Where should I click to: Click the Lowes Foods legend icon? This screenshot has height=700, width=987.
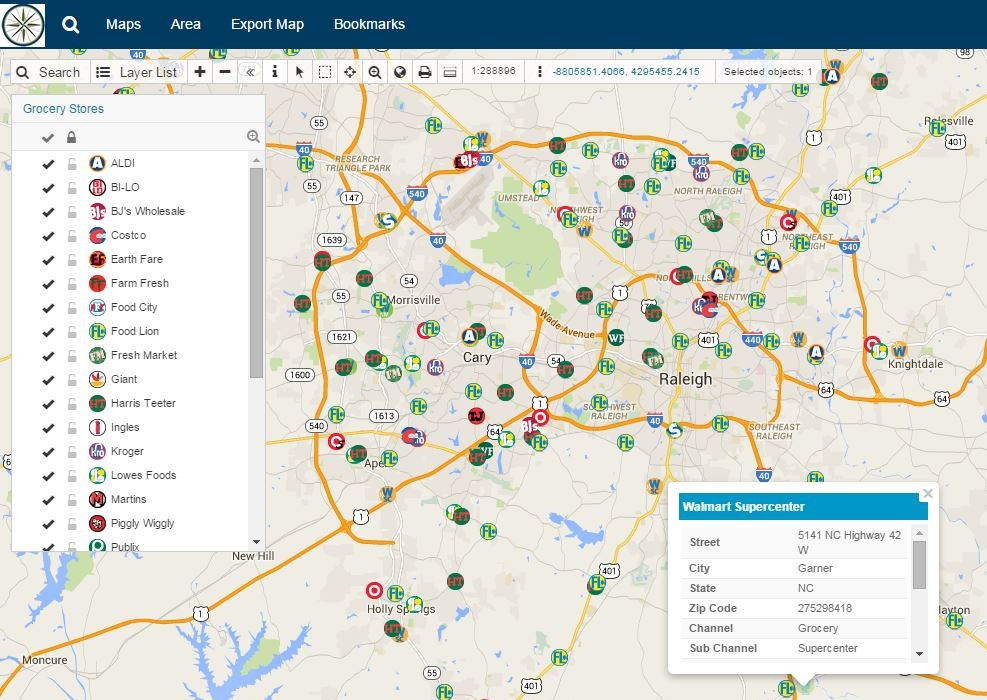click(x=97, y=475)
